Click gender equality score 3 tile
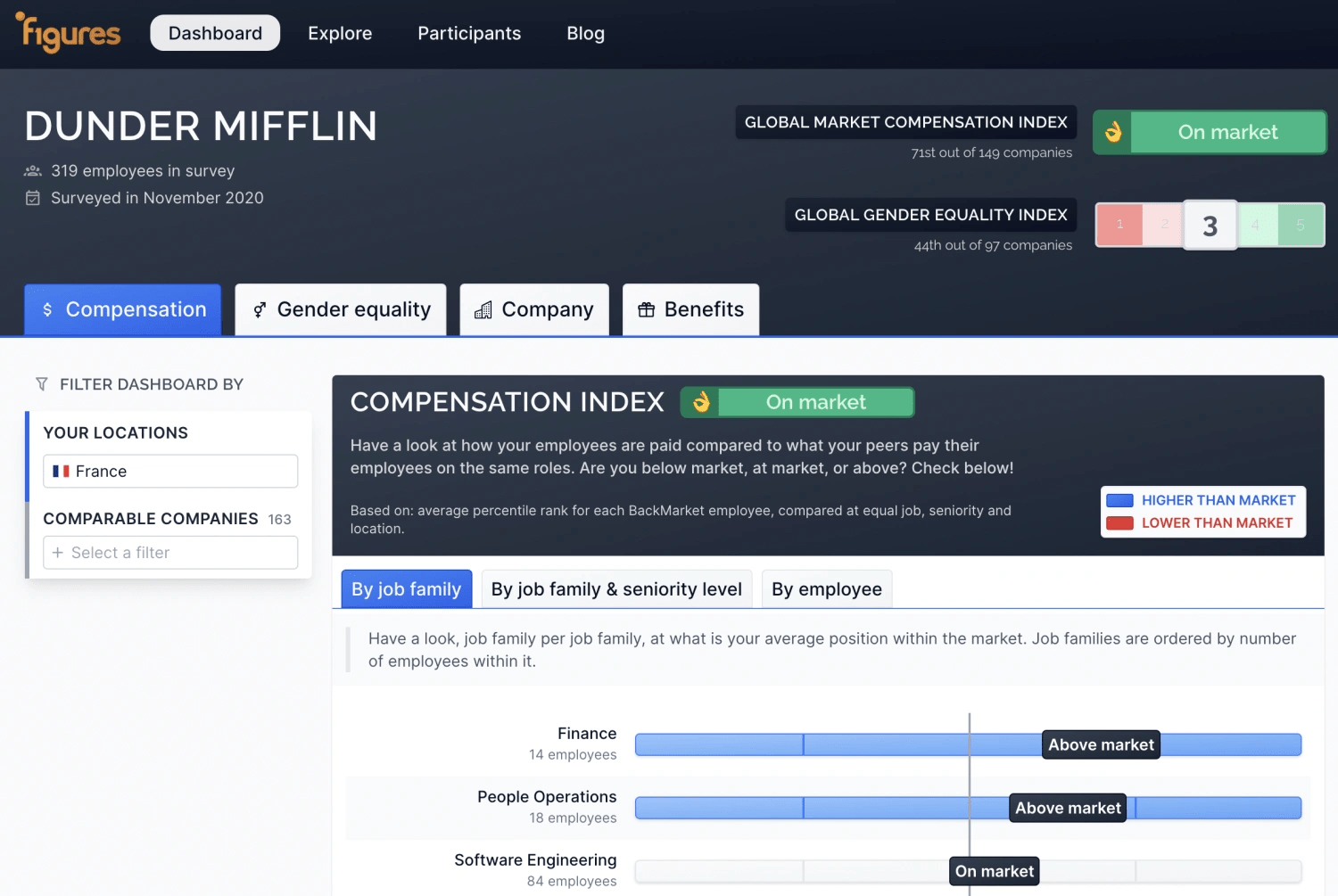 click(x=1210, y=226)
